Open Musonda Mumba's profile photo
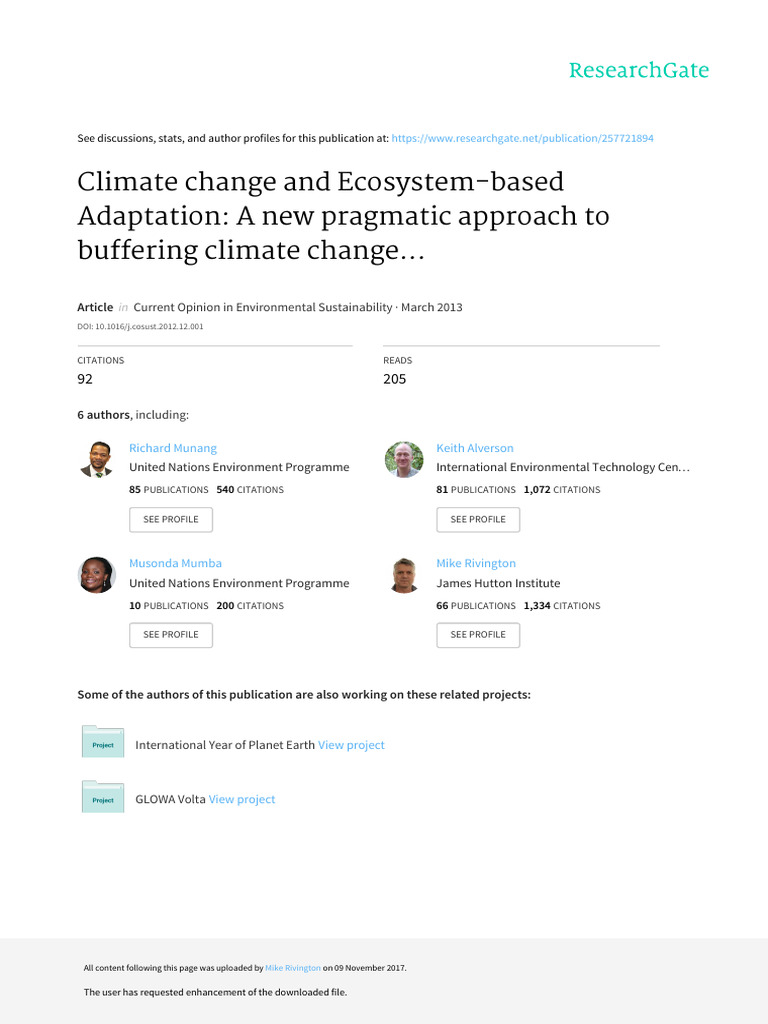This screenshot has height=1024, width=768. click(x=97, y=575)
